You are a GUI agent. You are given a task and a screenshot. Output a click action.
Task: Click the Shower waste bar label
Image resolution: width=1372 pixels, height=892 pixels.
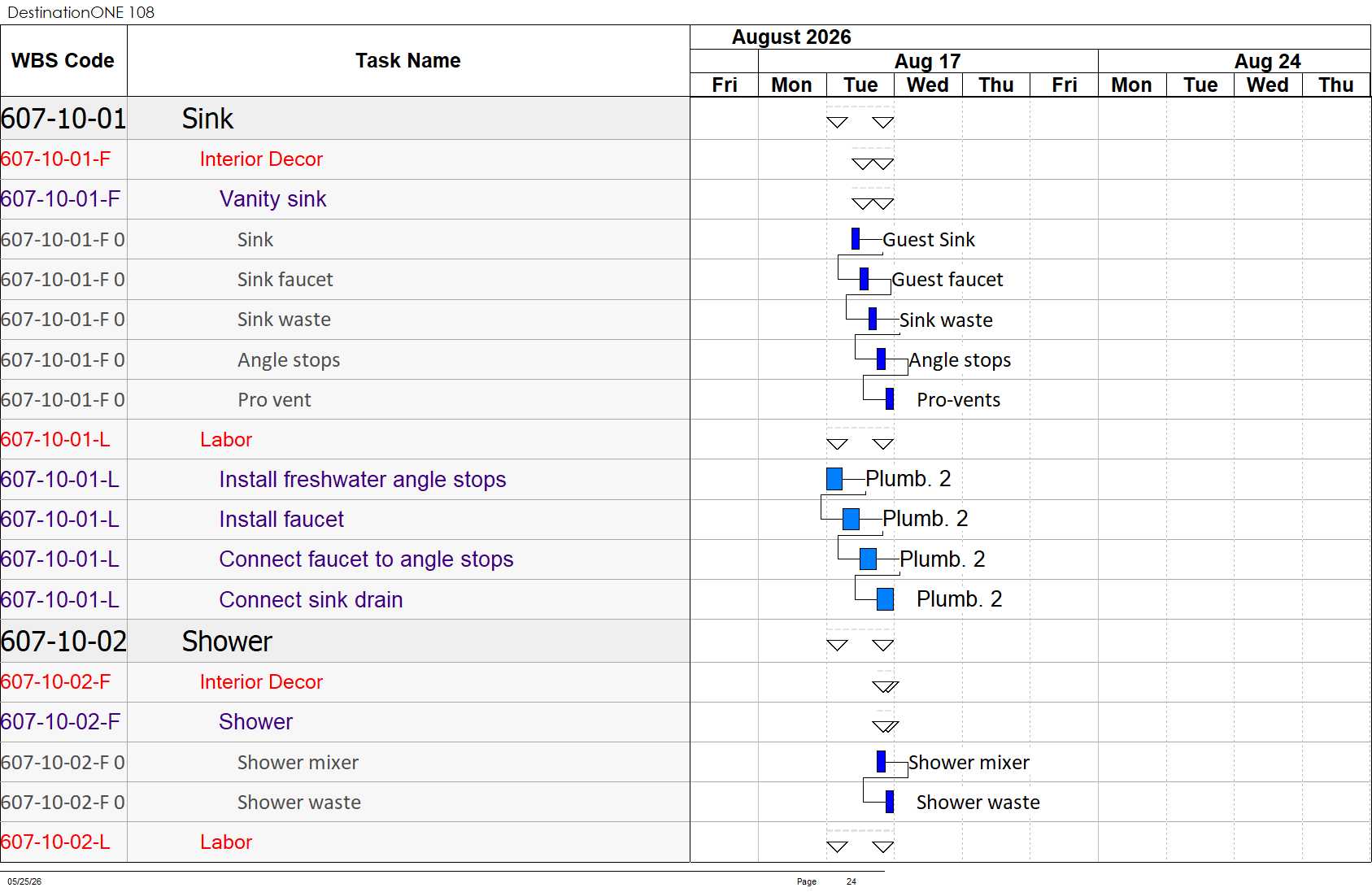(978, 803)
